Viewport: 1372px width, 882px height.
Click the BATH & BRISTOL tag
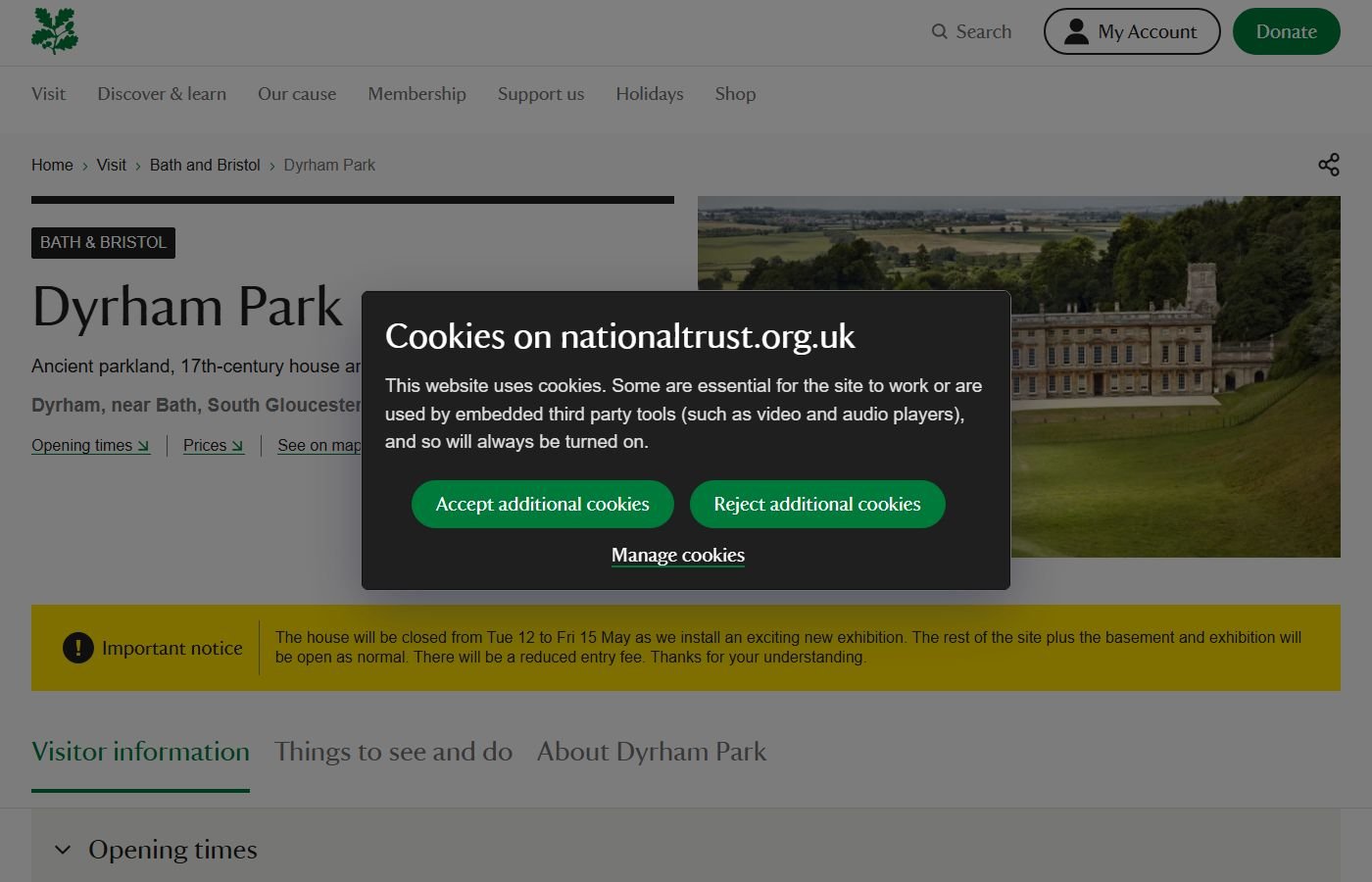tap(103, 242)
